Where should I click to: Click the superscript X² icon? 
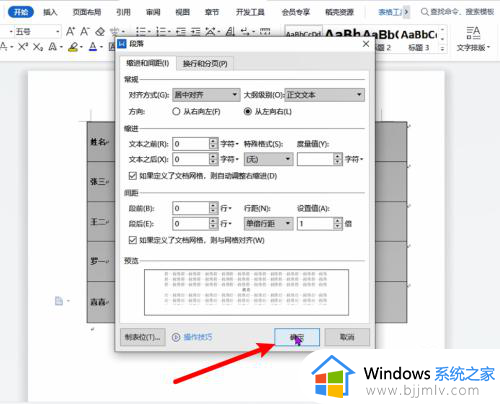click(23, 47)
